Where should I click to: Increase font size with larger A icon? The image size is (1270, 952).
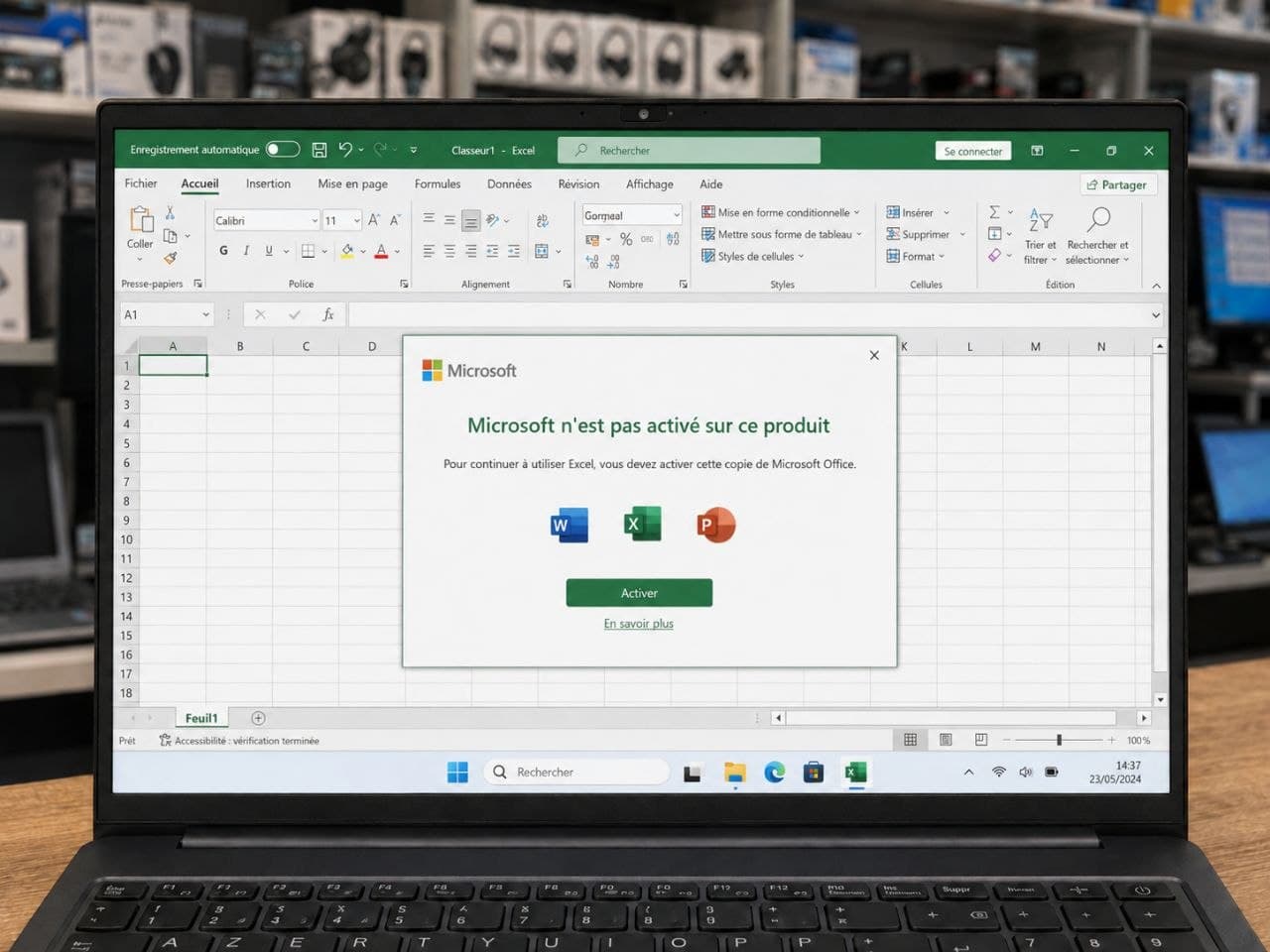click(374, 220)
